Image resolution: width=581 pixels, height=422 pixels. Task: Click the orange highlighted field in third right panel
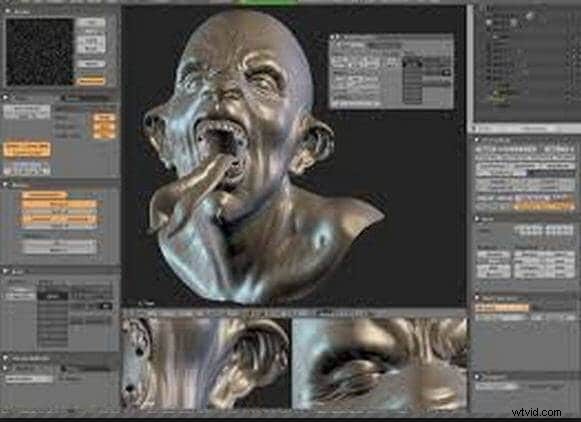[x=502, y=308]
